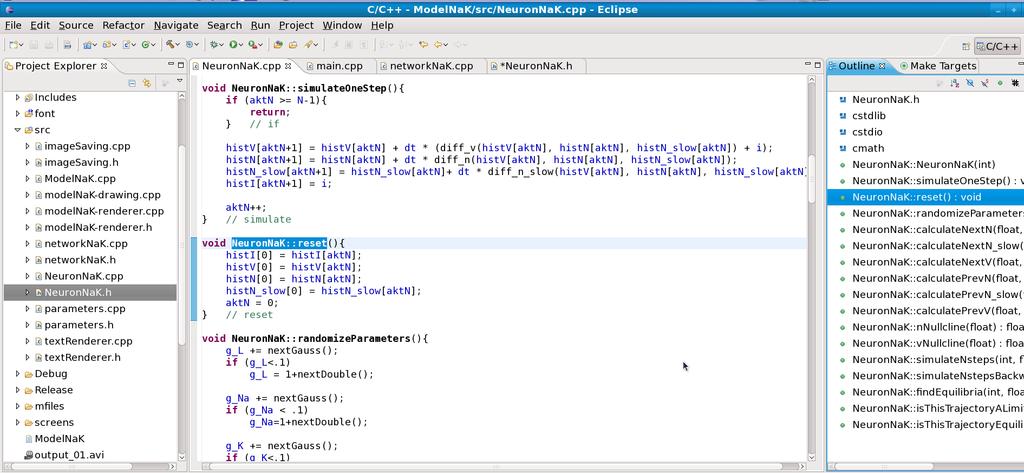The height and width of the screenshot is (473, 1024).
Task: Expand the Release folder
Action: click(18, 390)
